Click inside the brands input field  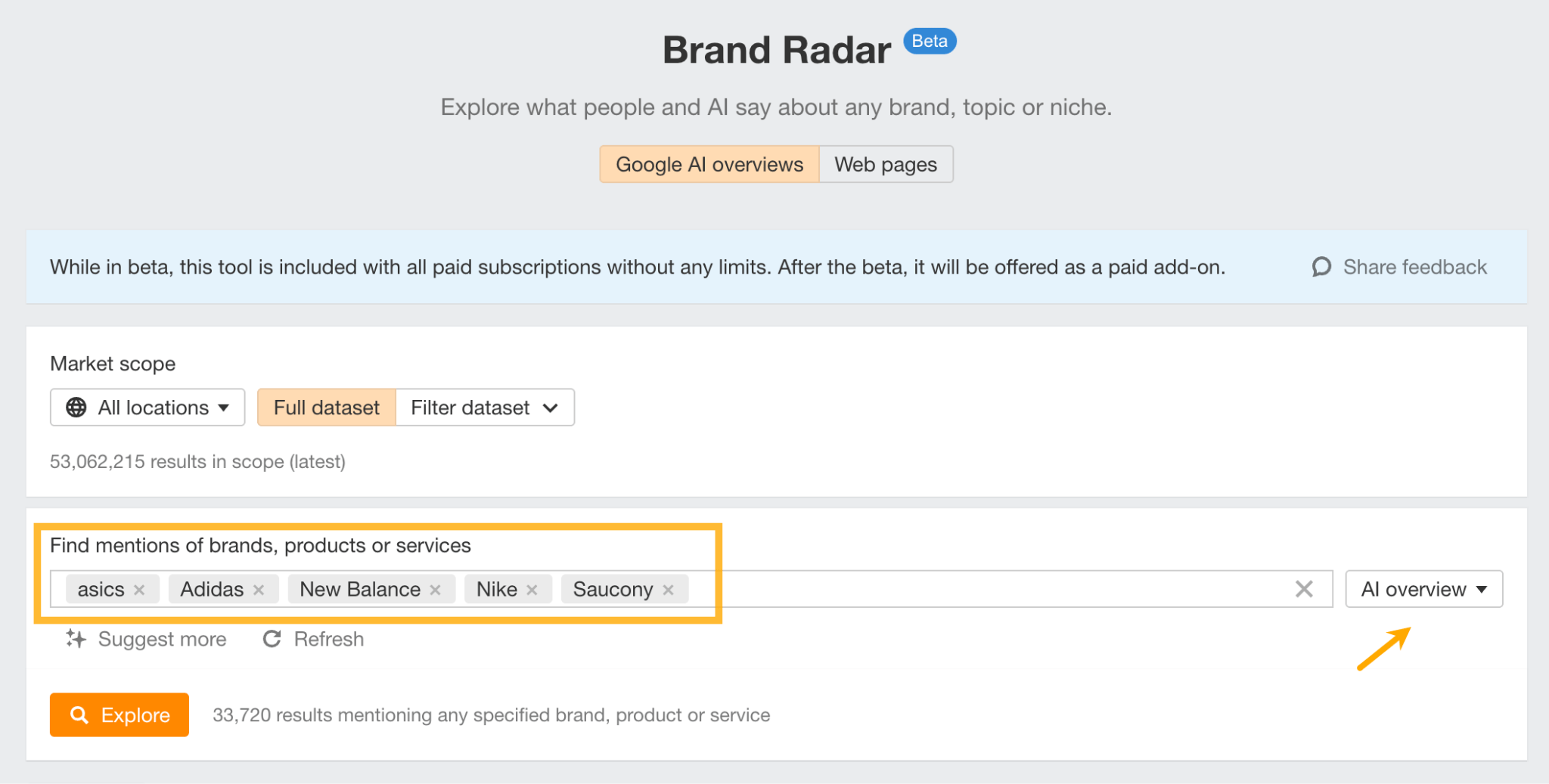tap(983, 589)
